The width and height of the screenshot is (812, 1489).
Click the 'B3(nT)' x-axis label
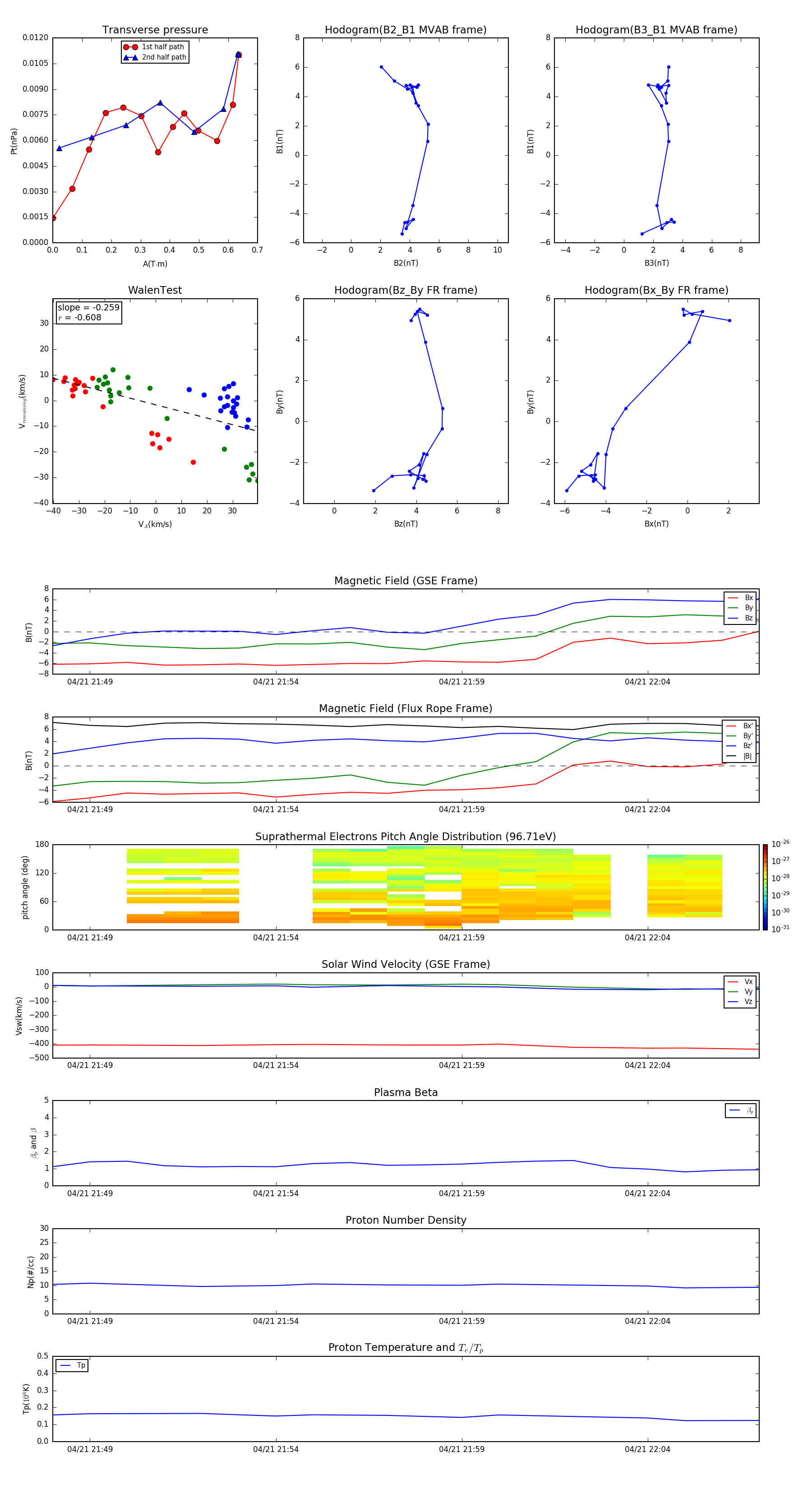656,263
